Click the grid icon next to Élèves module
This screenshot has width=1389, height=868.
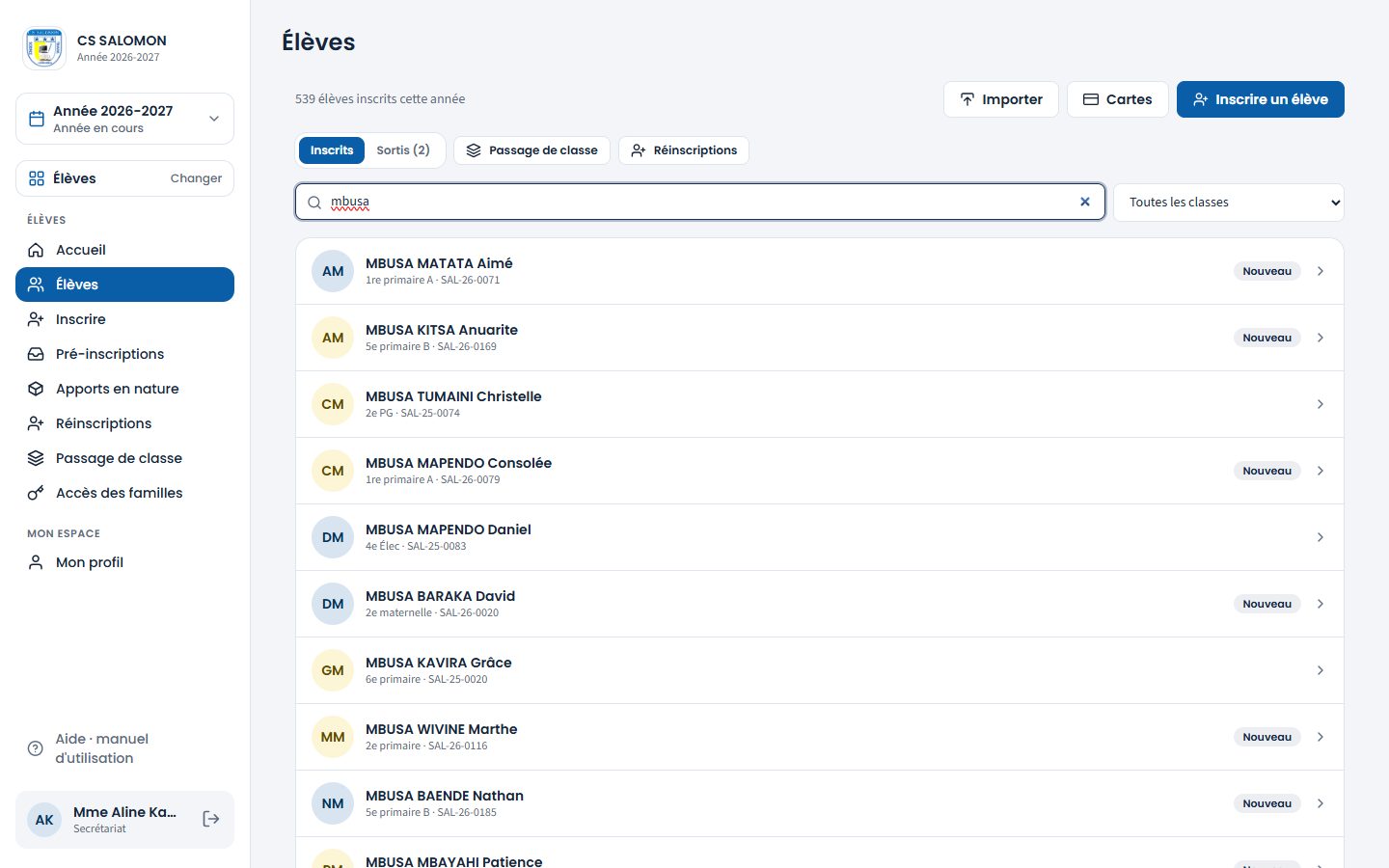click(x=37, y=178)
